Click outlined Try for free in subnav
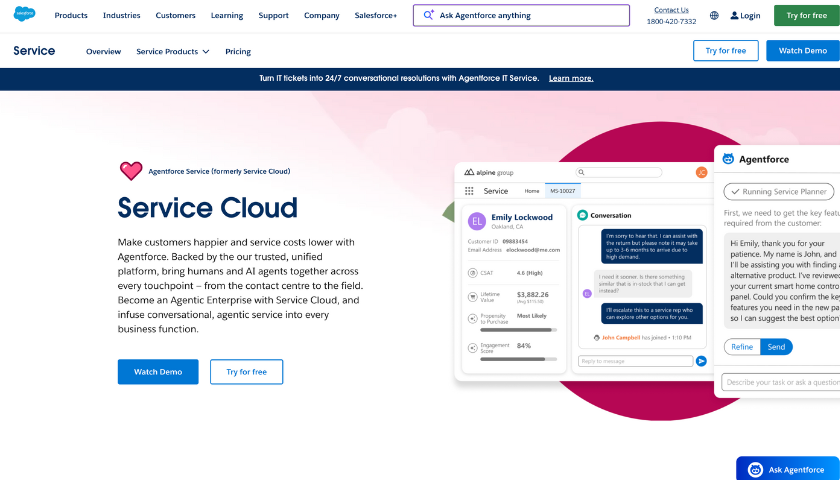The image size is (840, 480). tap(725, 50)
